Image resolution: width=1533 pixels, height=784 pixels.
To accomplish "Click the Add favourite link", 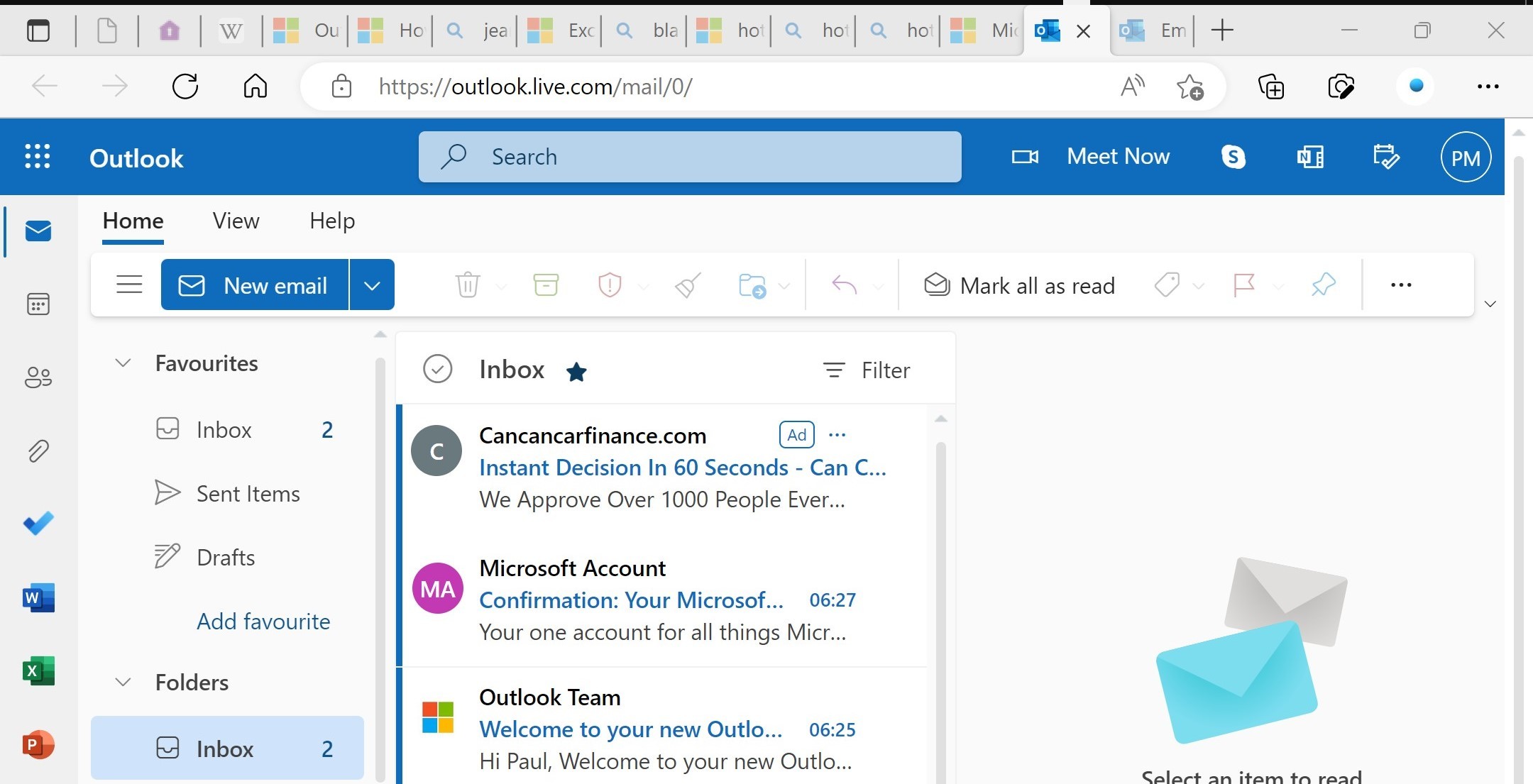I will click(x=263, y=622).
